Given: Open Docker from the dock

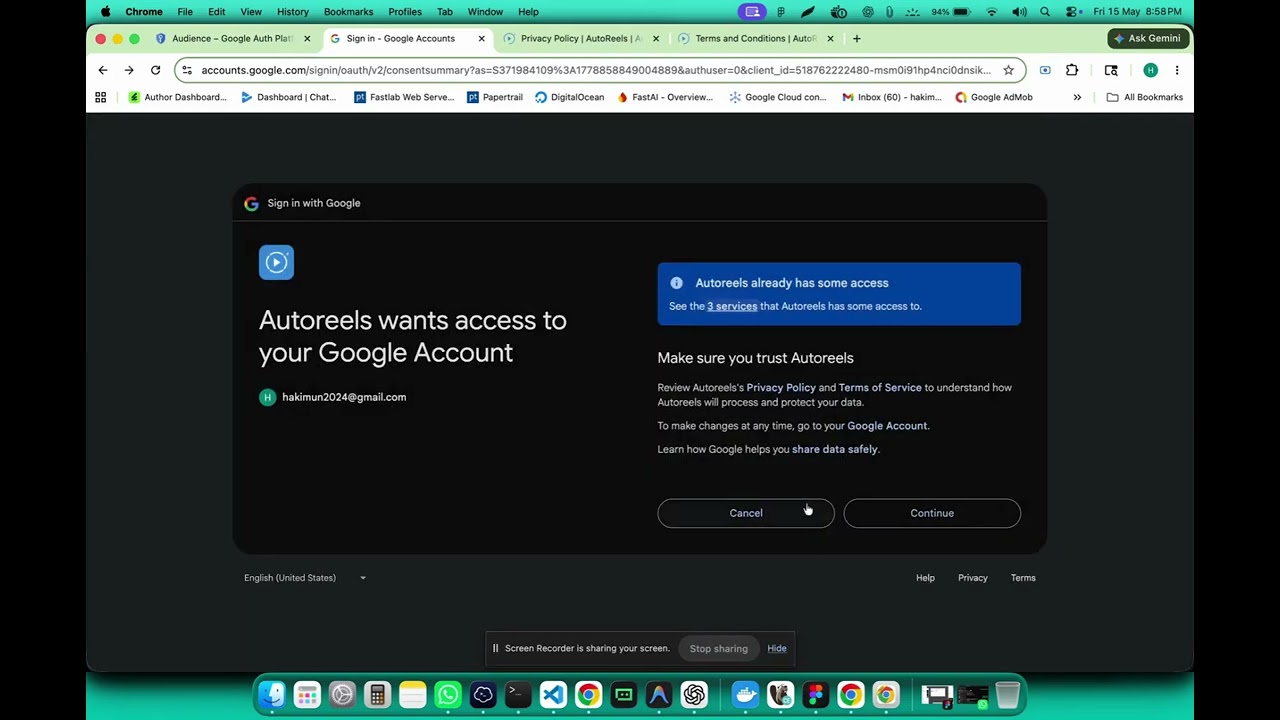Looking at the screenshot, I should click(745, 695).
